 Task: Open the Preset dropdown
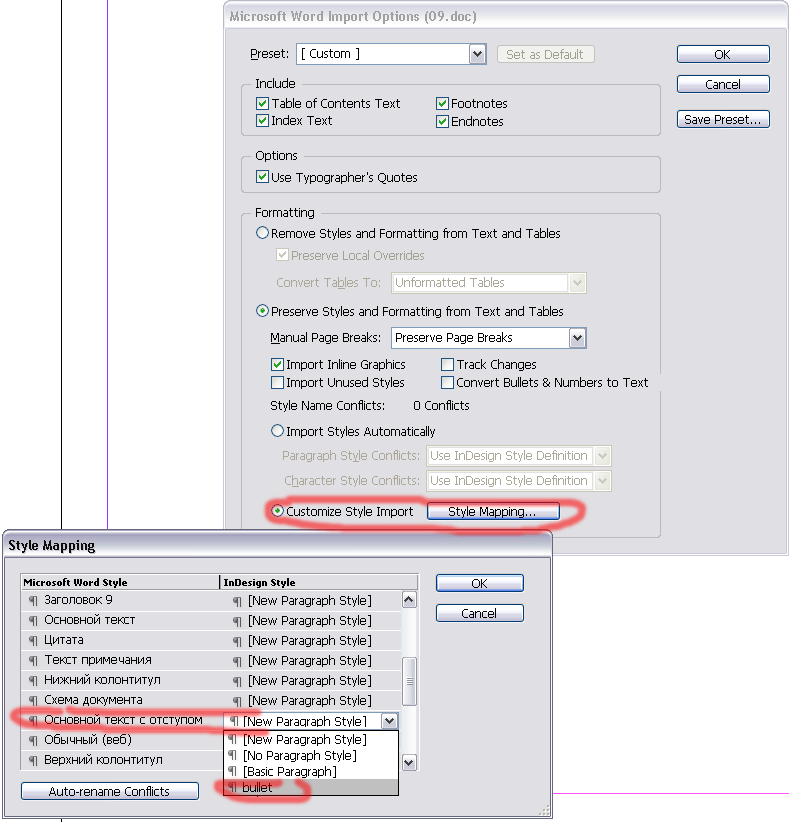pyautogui.click(x=477, y=54)
